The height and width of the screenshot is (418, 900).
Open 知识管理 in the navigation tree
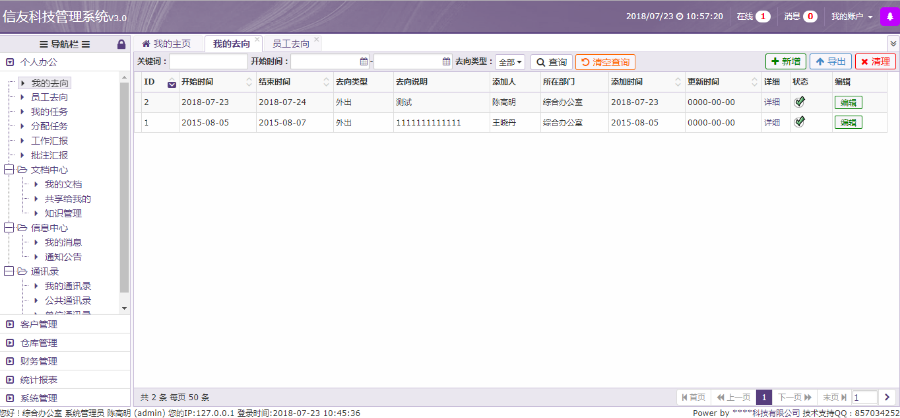coord(63,213)
